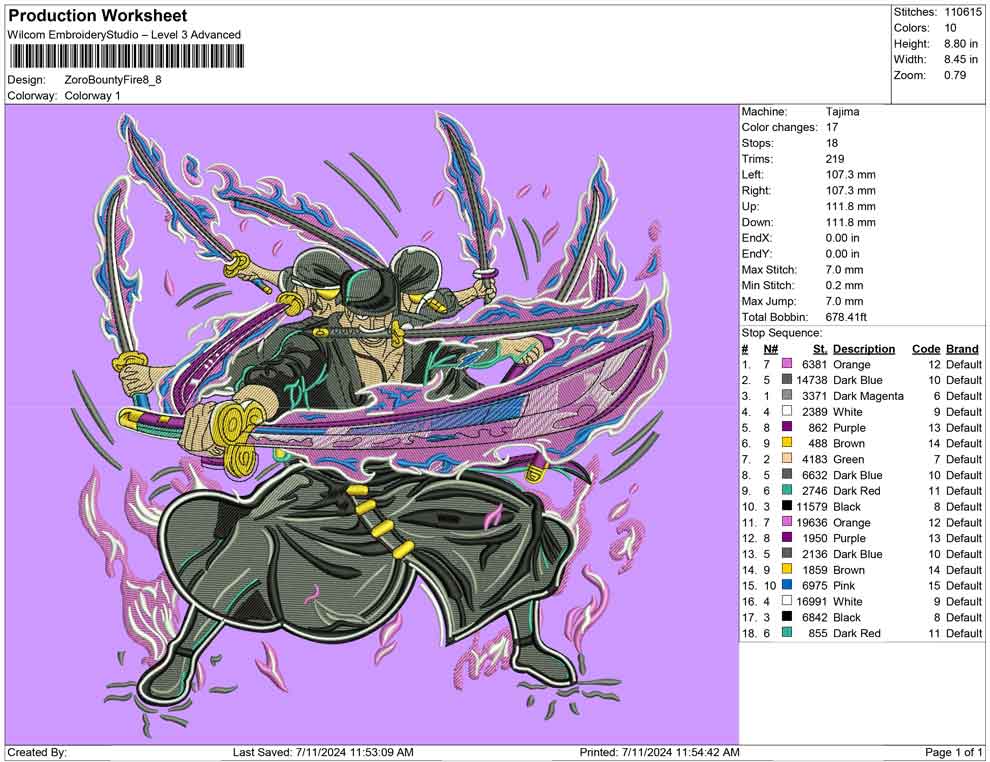Click the Tajima machine value
The height and width of the screenshot is (762, 990).
tap(842, 112)
